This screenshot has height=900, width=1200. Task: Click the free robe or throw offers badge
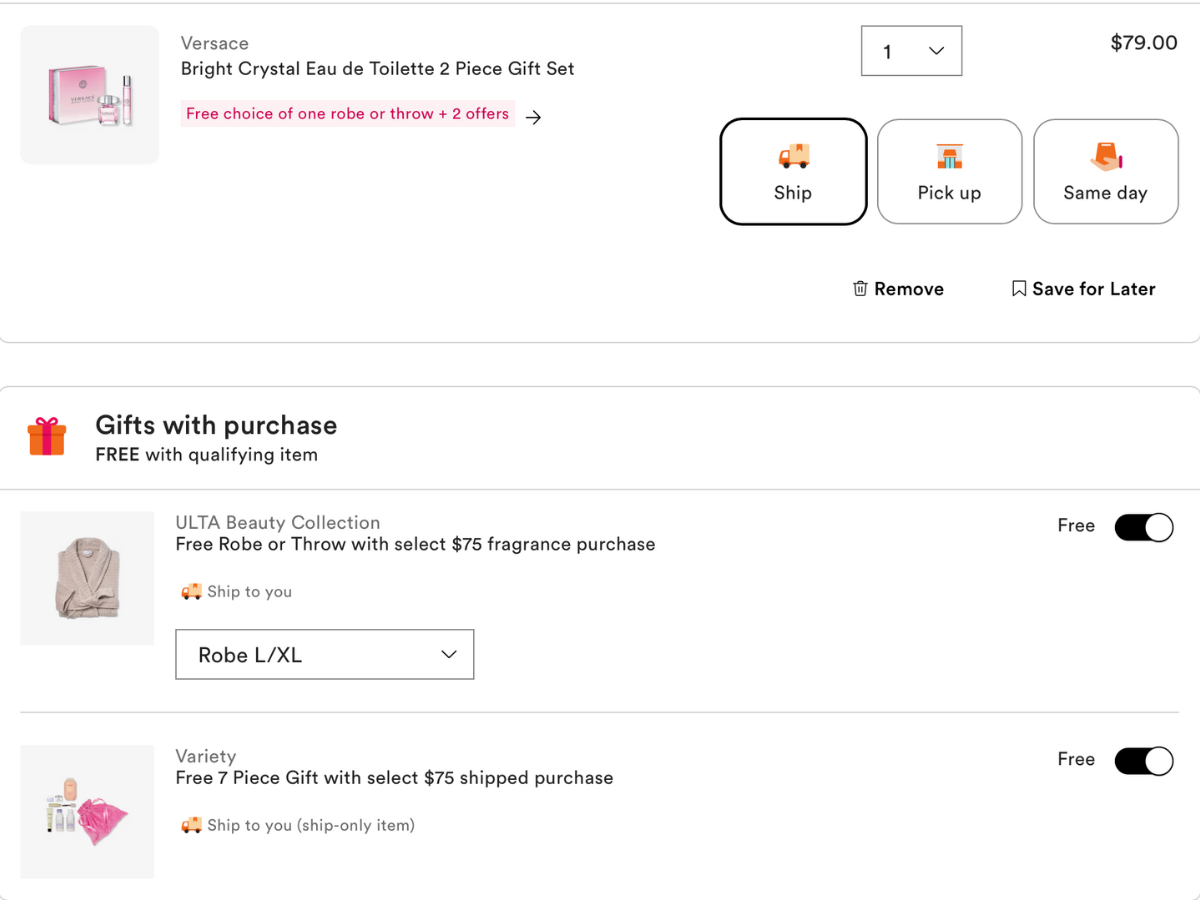click(x=347, y=114)
